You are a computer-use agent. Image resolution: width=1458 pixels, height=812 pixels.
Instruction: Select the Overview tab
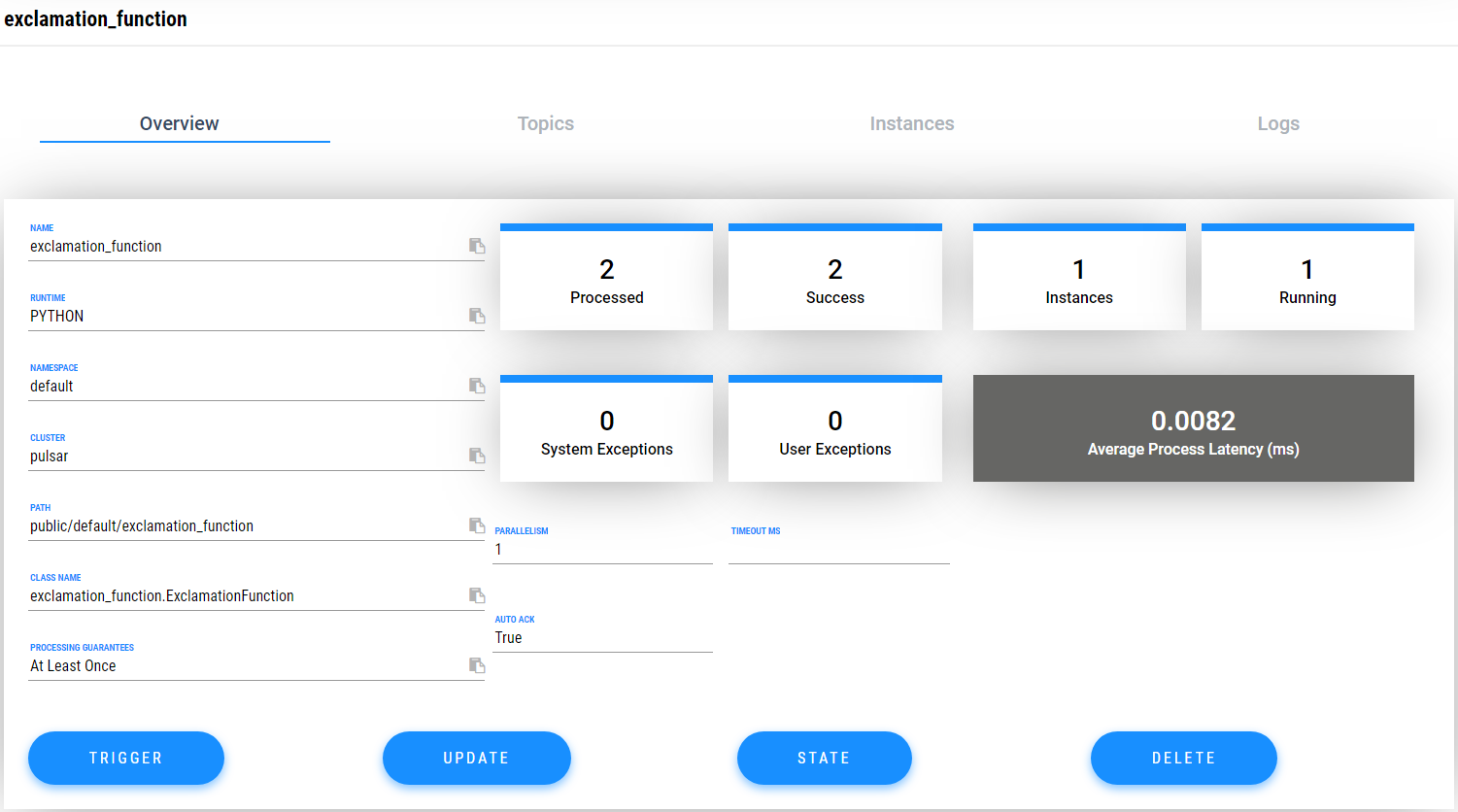179,123
